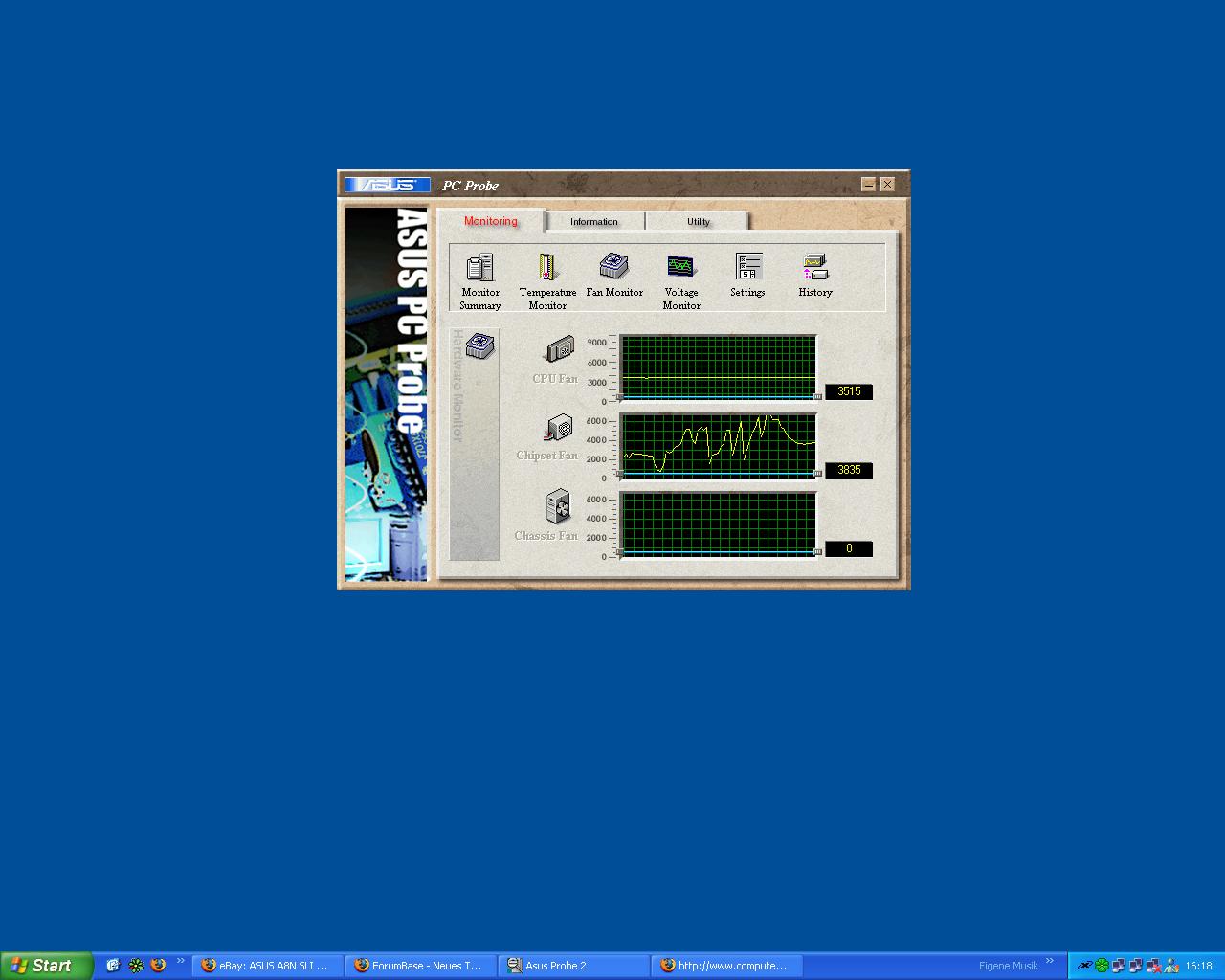Click the green star Quick Launch icon
This screenshot has height=980, width=1225.
tap(135, 966)
